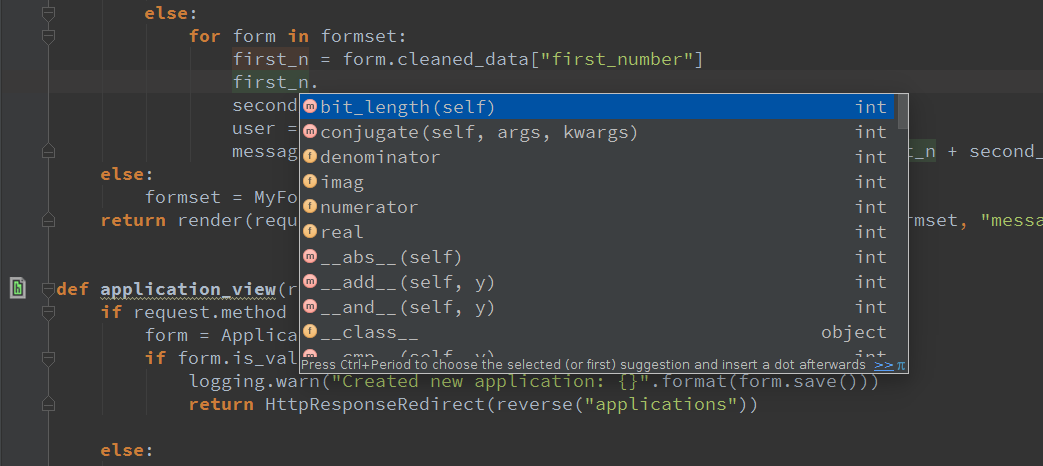The width and height of the screenshot is (1043, 466).
Task: Click the 'return' keyword before render
Action: pos(134,220)
